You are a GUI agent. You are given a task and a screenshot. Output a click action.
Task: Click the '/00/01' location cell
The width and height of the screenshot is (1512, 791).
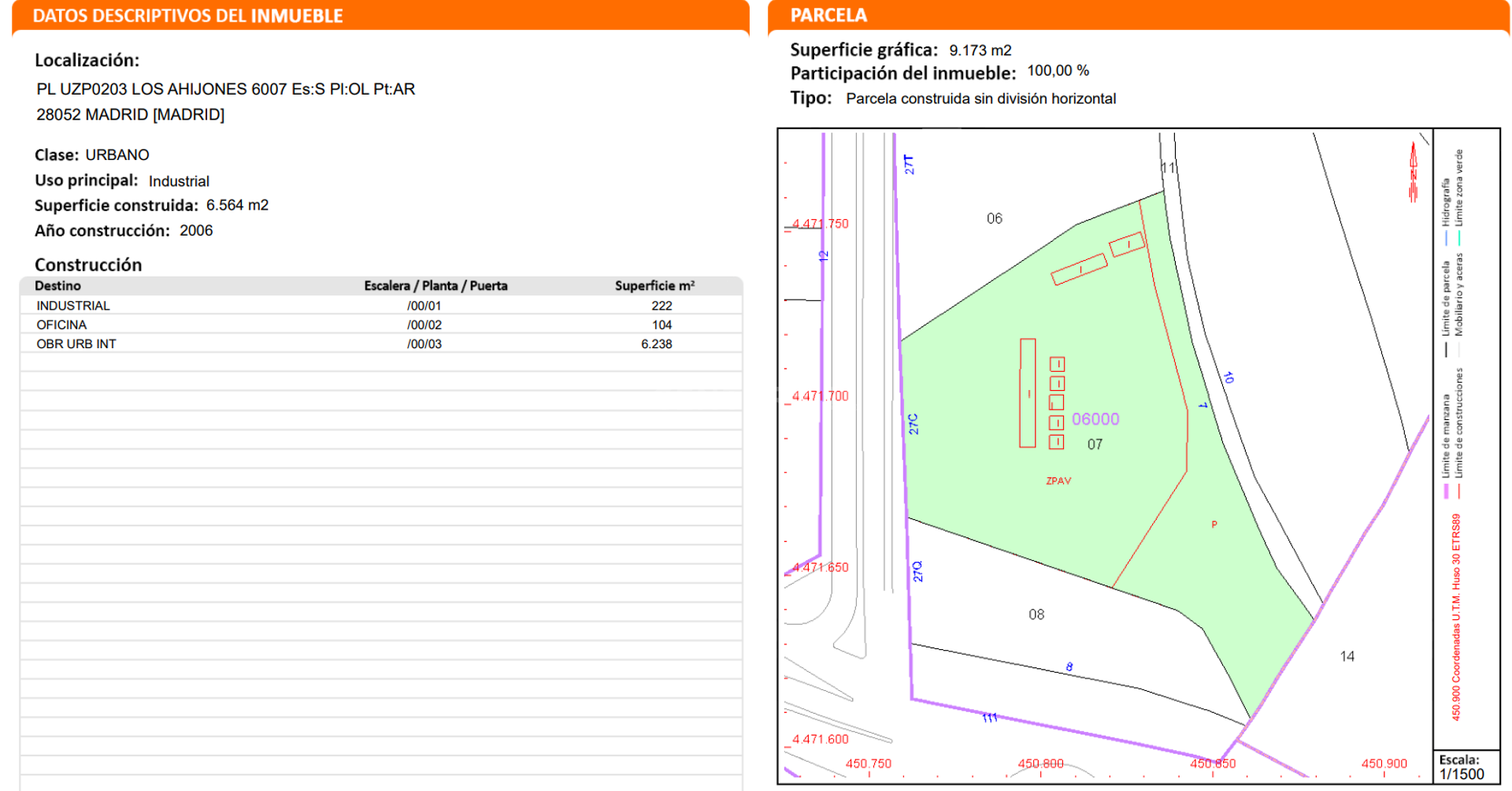pos(424,306)
